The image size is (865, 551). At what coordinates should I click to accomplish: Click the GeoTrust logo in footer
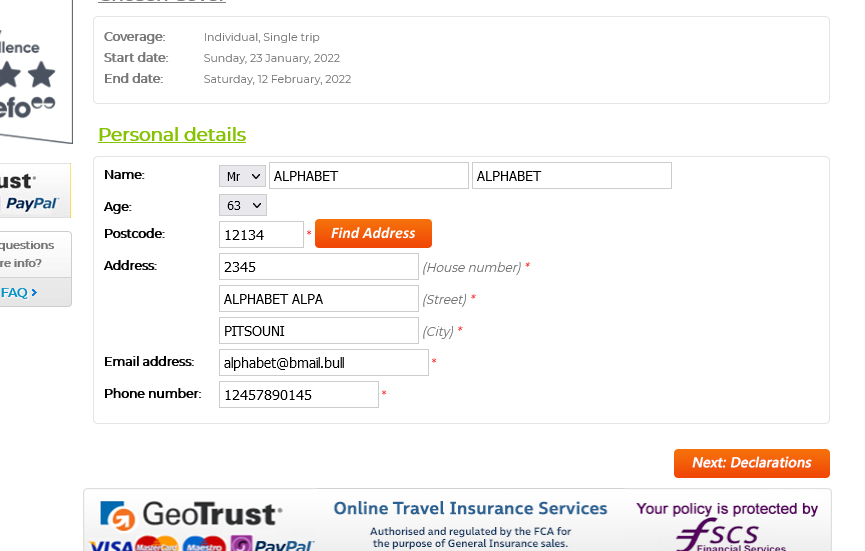(x=191, y=514)
